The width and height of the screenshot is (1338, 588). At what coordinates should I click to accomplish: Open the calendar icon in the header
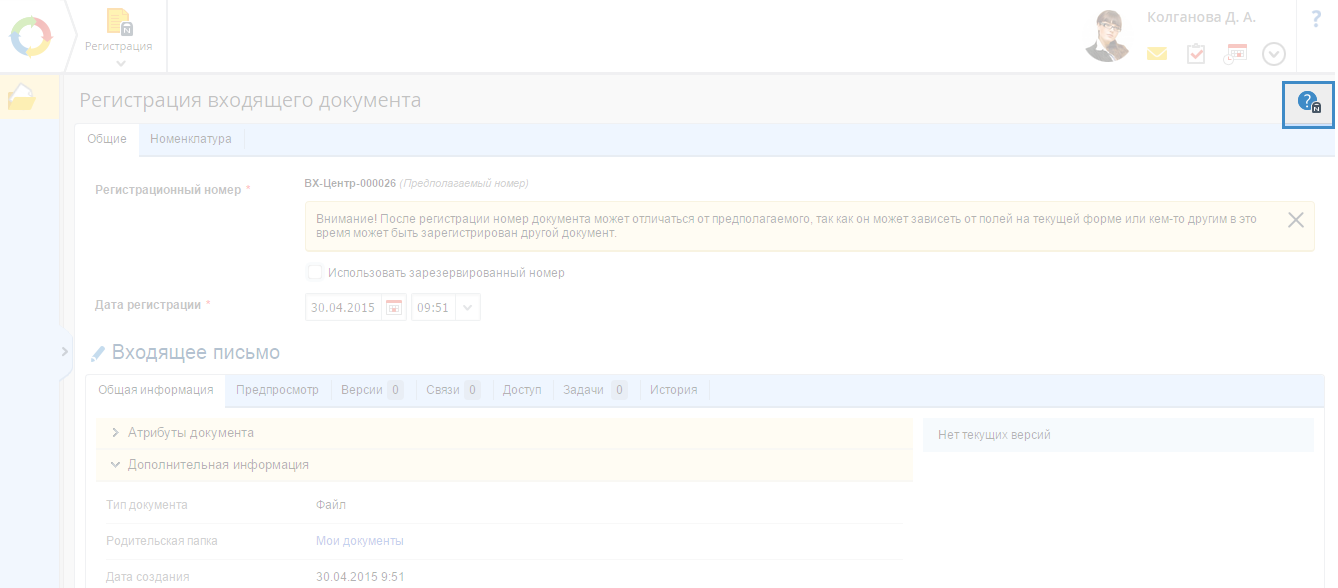coord(1236,54)
